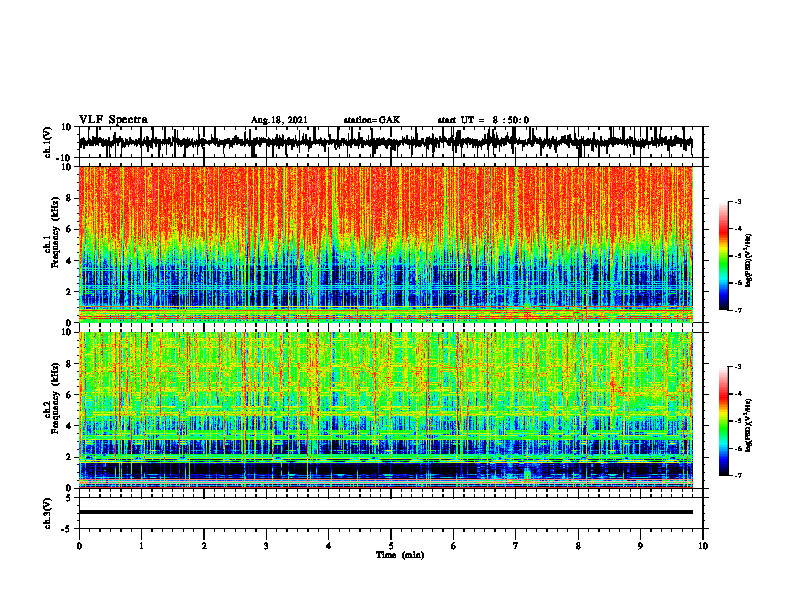This screenshot has height=612, width=792.
Task: Click the "-7" label on ch.1 color bar
Action: click(x=738, y=310)
